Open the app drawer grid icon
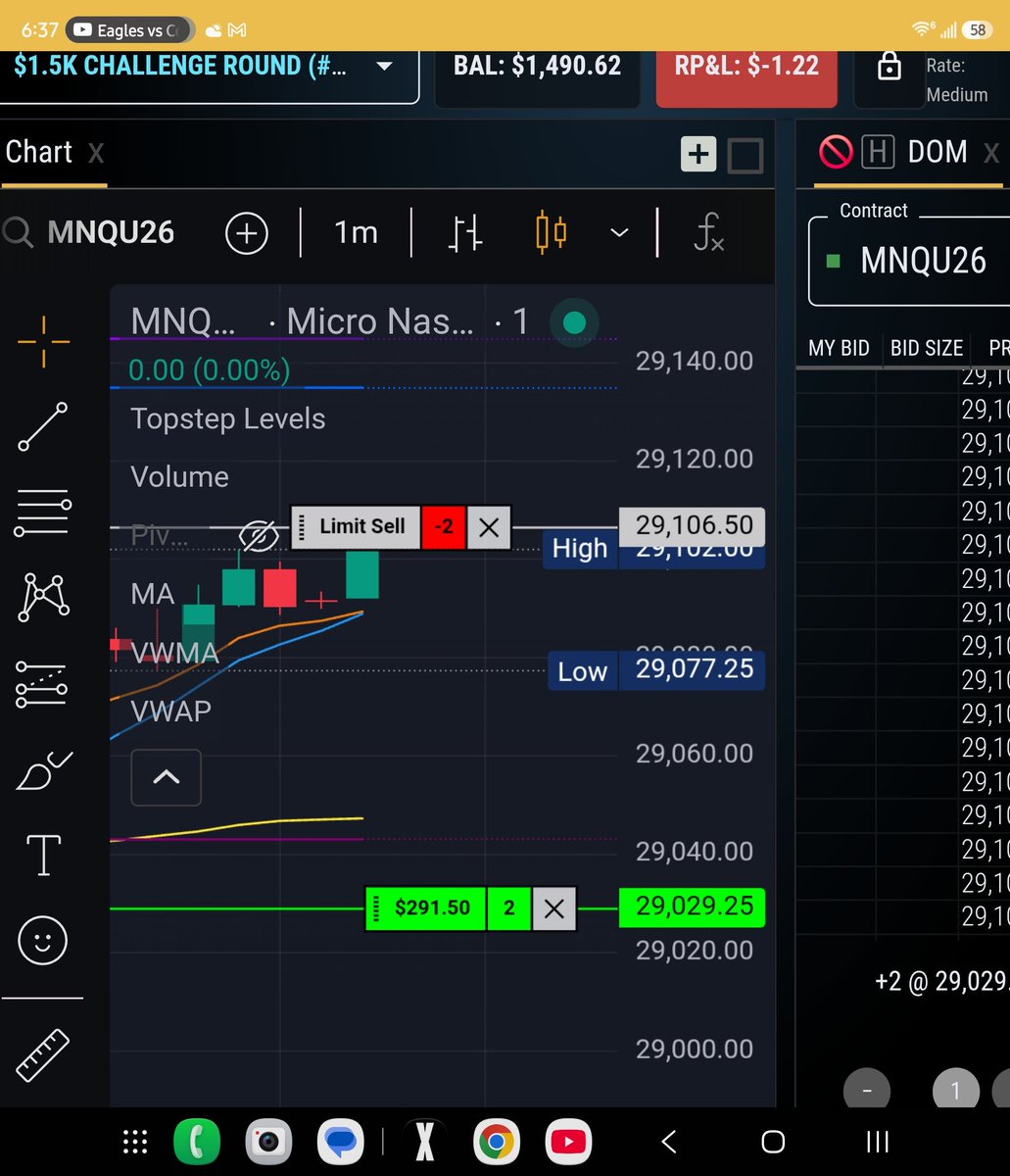Viewport: 1010px width, 1176px height. point(134,1142)
